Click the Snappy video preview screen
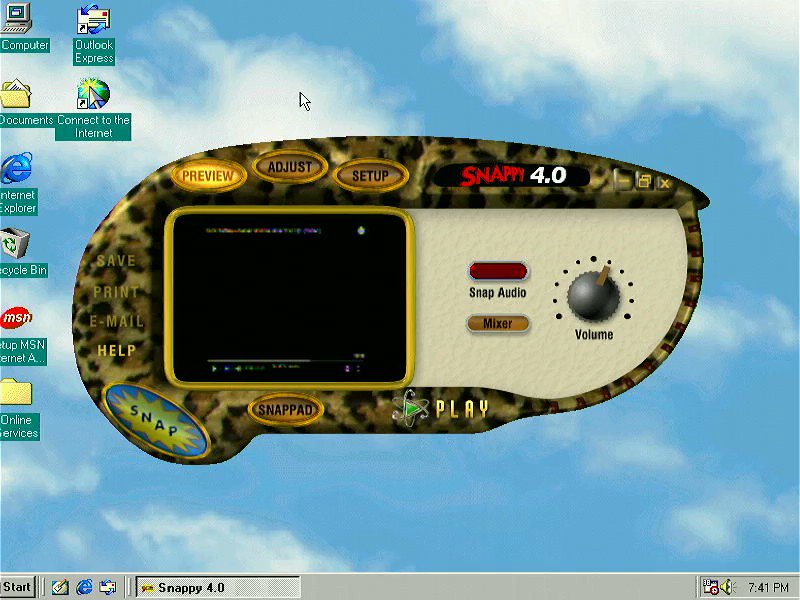The width and height of the screenshot is (800, 600). click(x=290, y=297)
